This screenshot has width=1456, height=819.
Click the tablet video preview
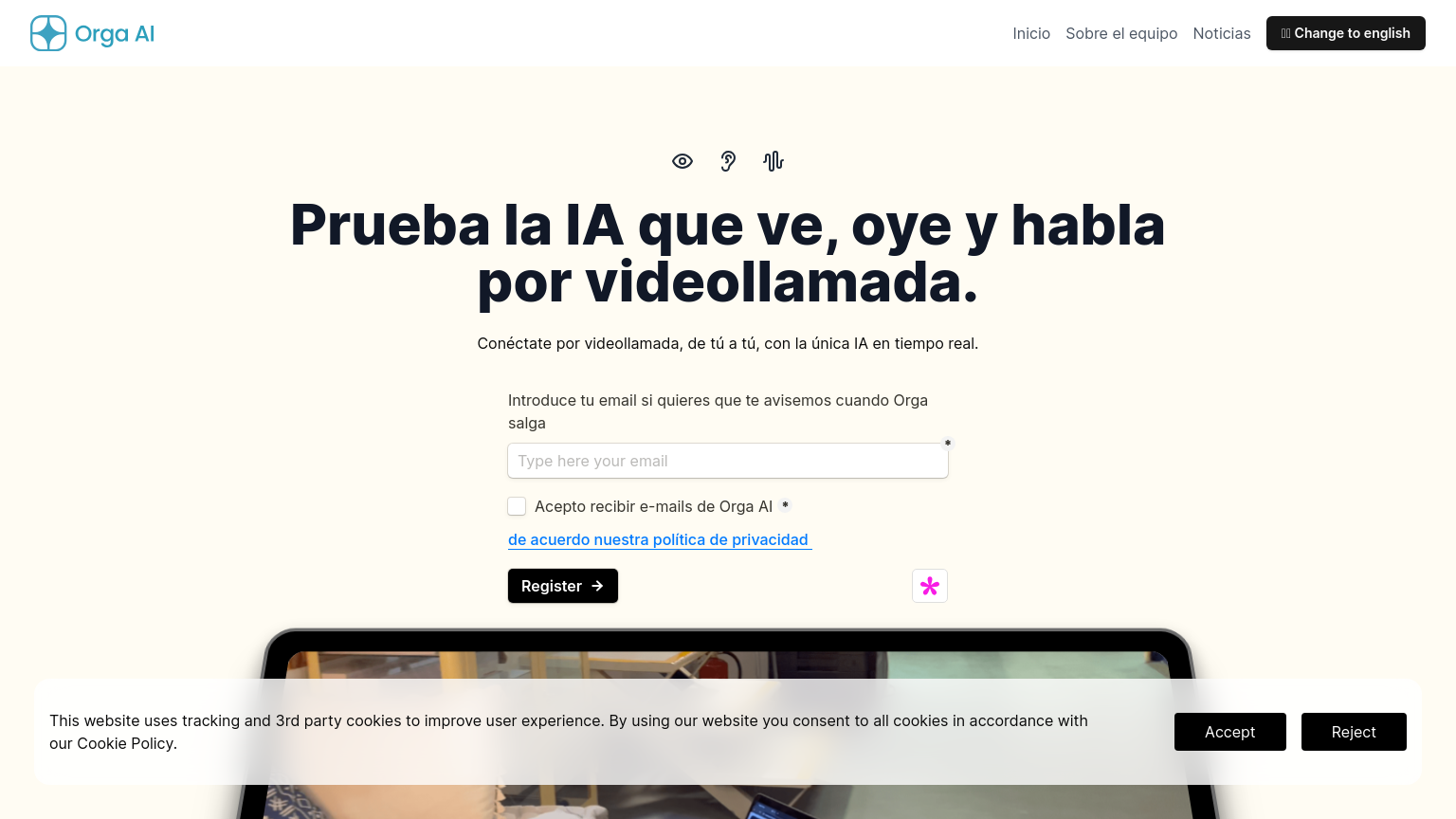727,662
